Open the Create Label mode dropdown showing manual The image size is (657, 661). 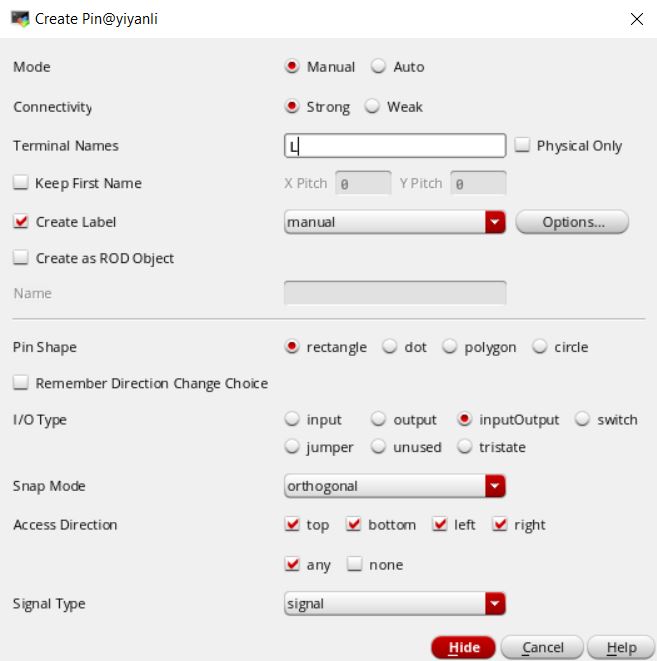395,222
